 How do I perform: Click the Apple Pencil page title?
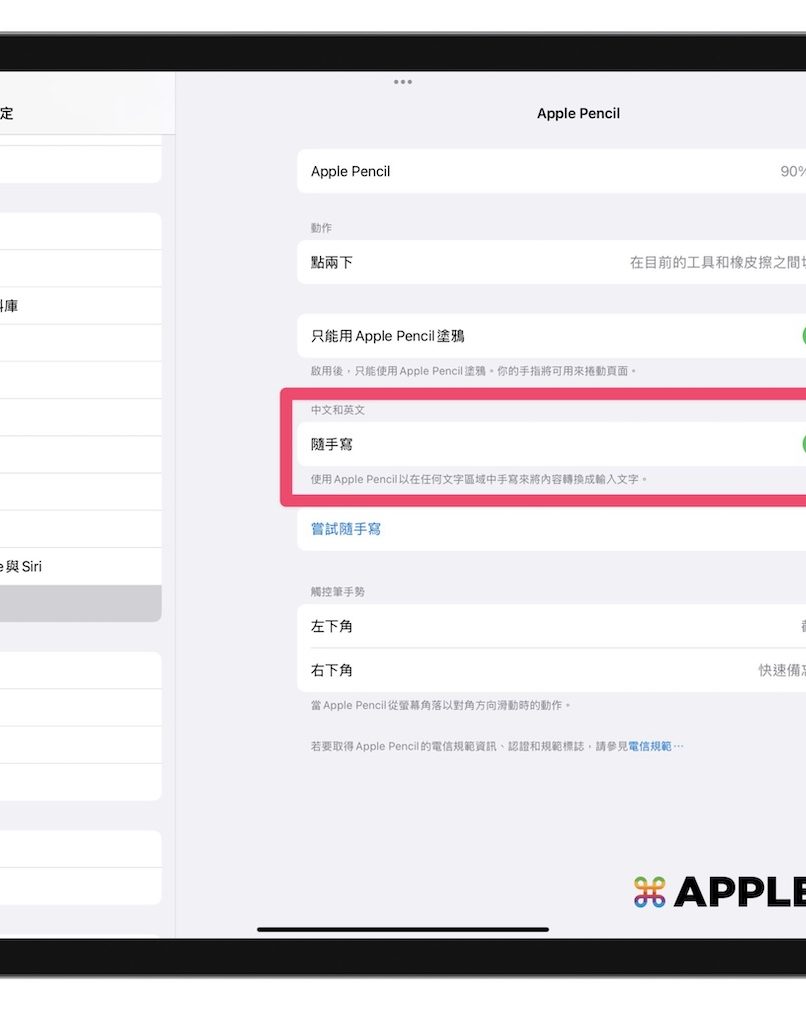coord(578,113)
